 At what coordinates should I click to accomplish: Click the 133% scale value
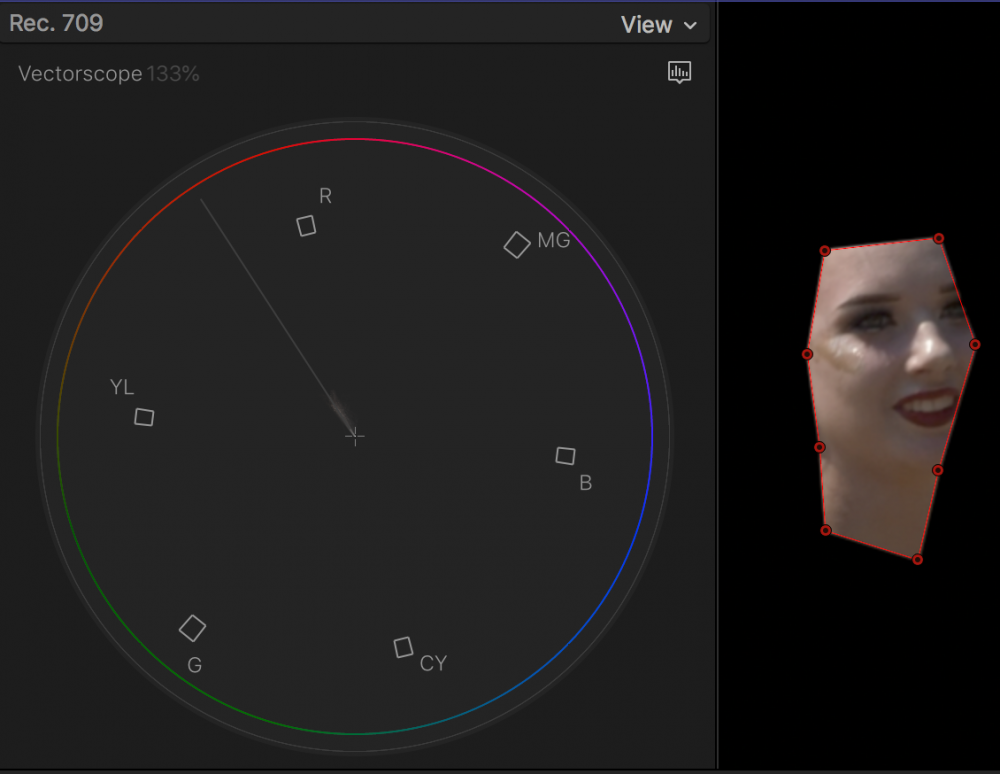point(173,74)
